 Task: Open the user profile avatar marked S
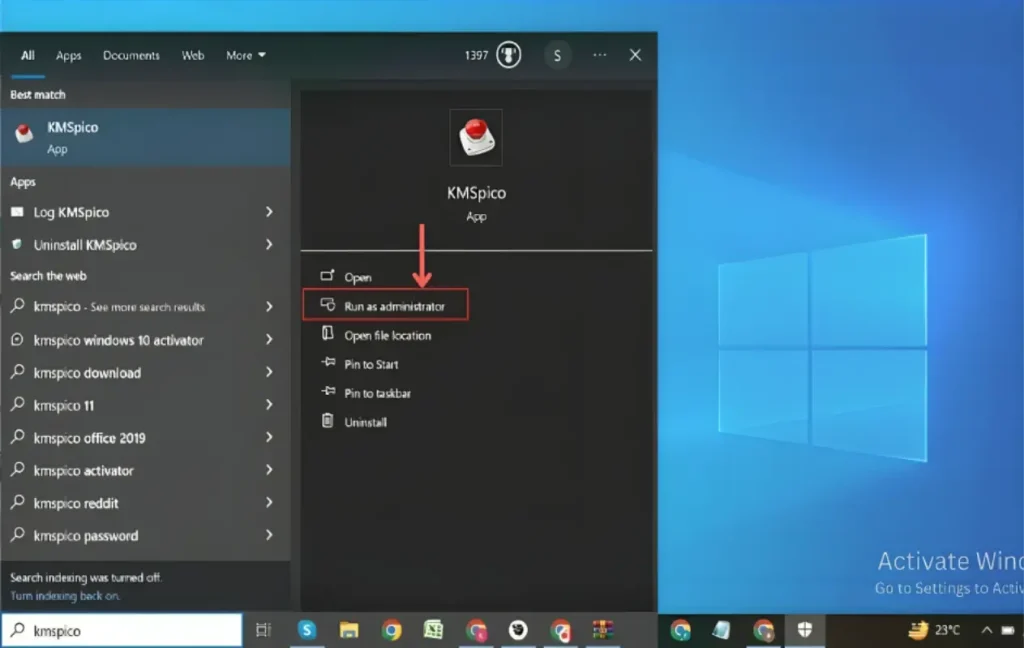click(557, 55)
